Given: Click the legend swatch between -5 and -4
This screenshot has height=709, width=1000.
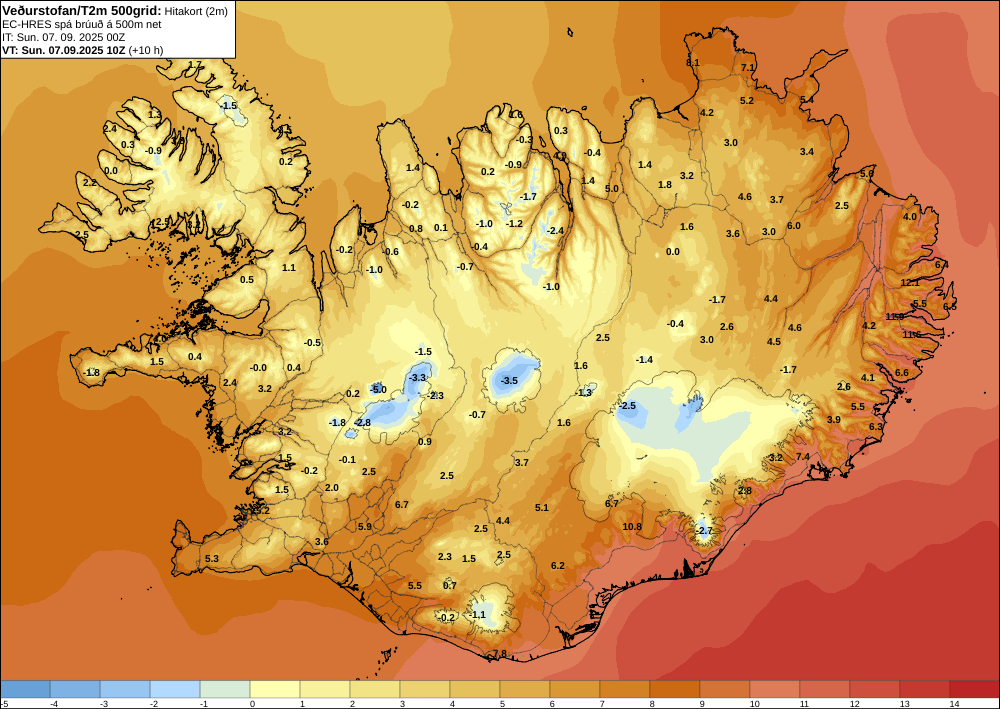Looking at the screenshot, I should [x=25, y=689].
